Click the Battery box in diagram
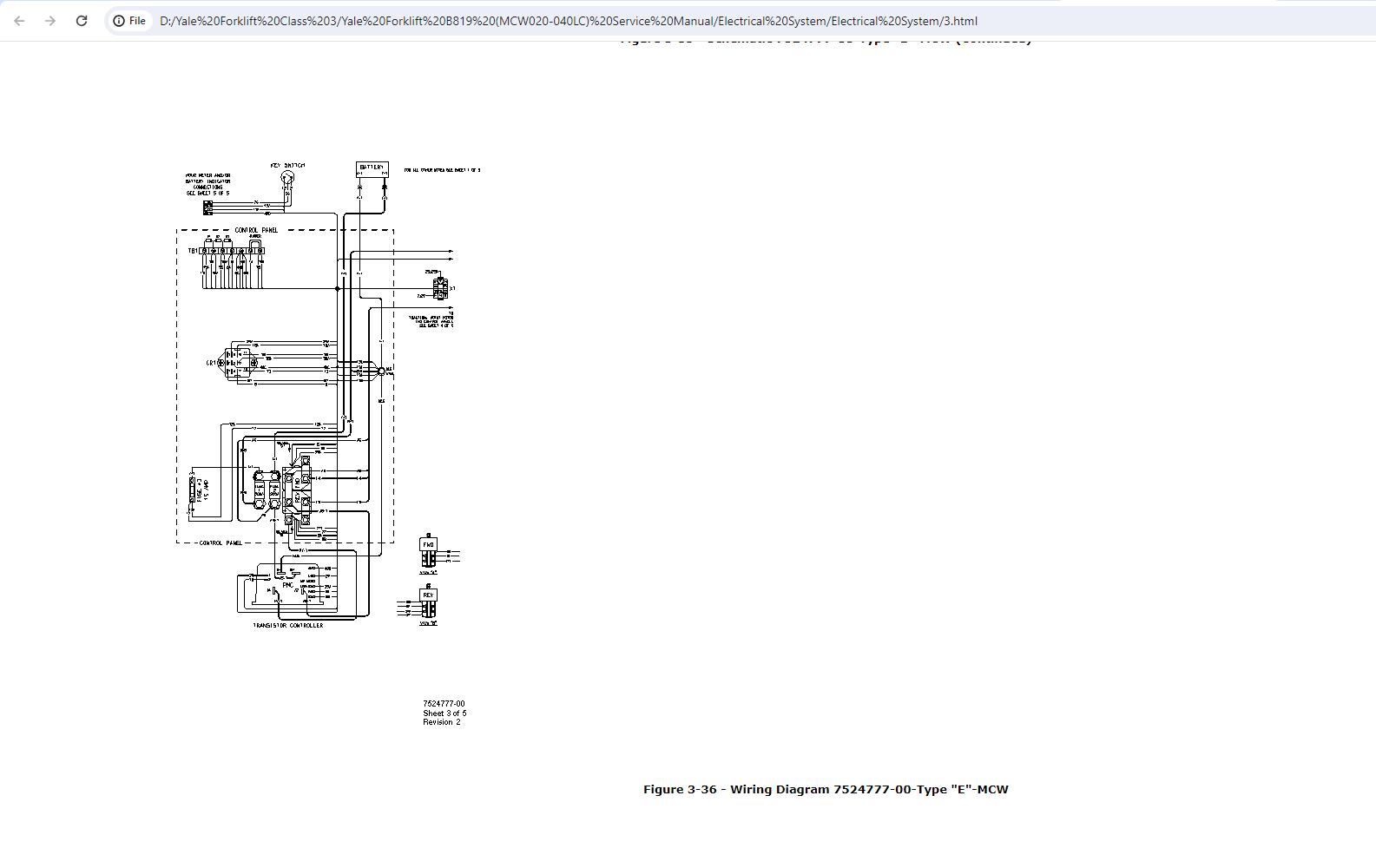Screen dimensions: 1376x868 pos(372,168)
